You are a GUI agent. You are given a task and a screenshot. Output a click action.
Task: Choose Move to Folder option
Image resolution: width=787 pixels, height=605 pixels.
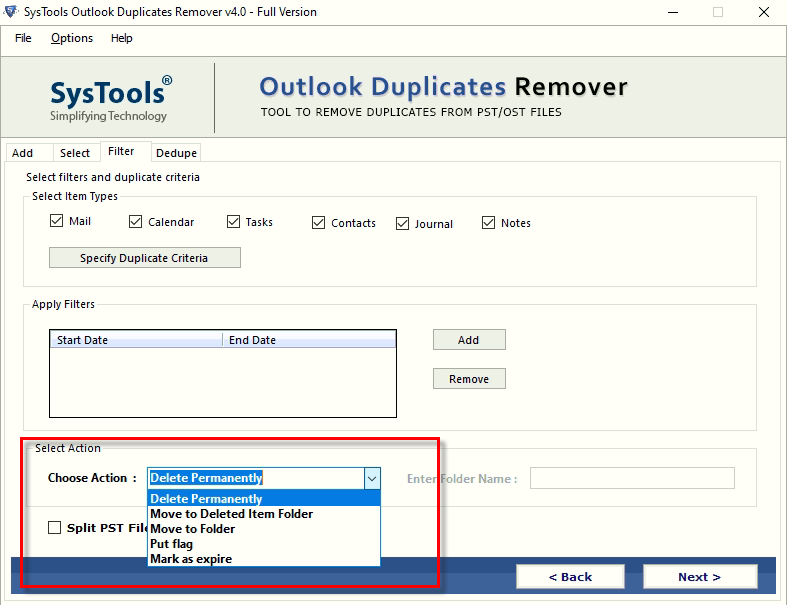tap(264, 529)
